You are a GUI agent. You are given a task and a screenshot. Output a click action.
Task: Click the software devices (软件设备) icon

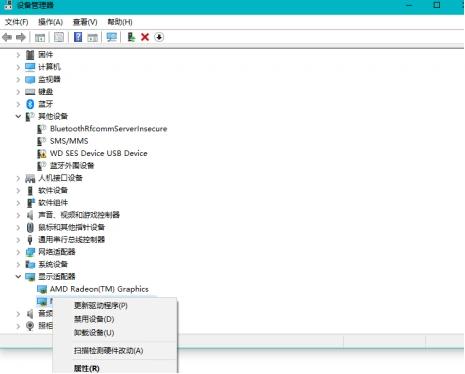[30, 191]
